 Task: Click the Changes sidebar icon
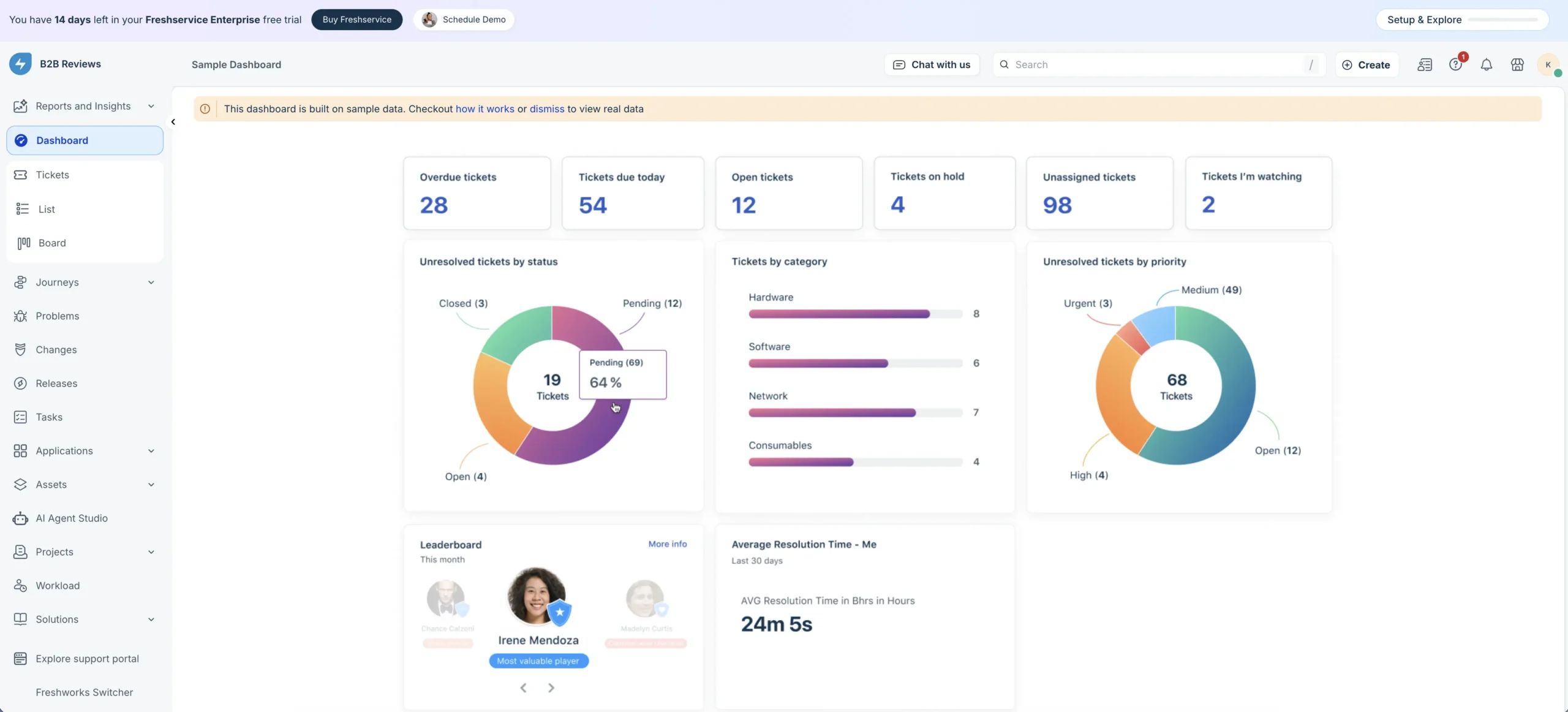point(20,350)
